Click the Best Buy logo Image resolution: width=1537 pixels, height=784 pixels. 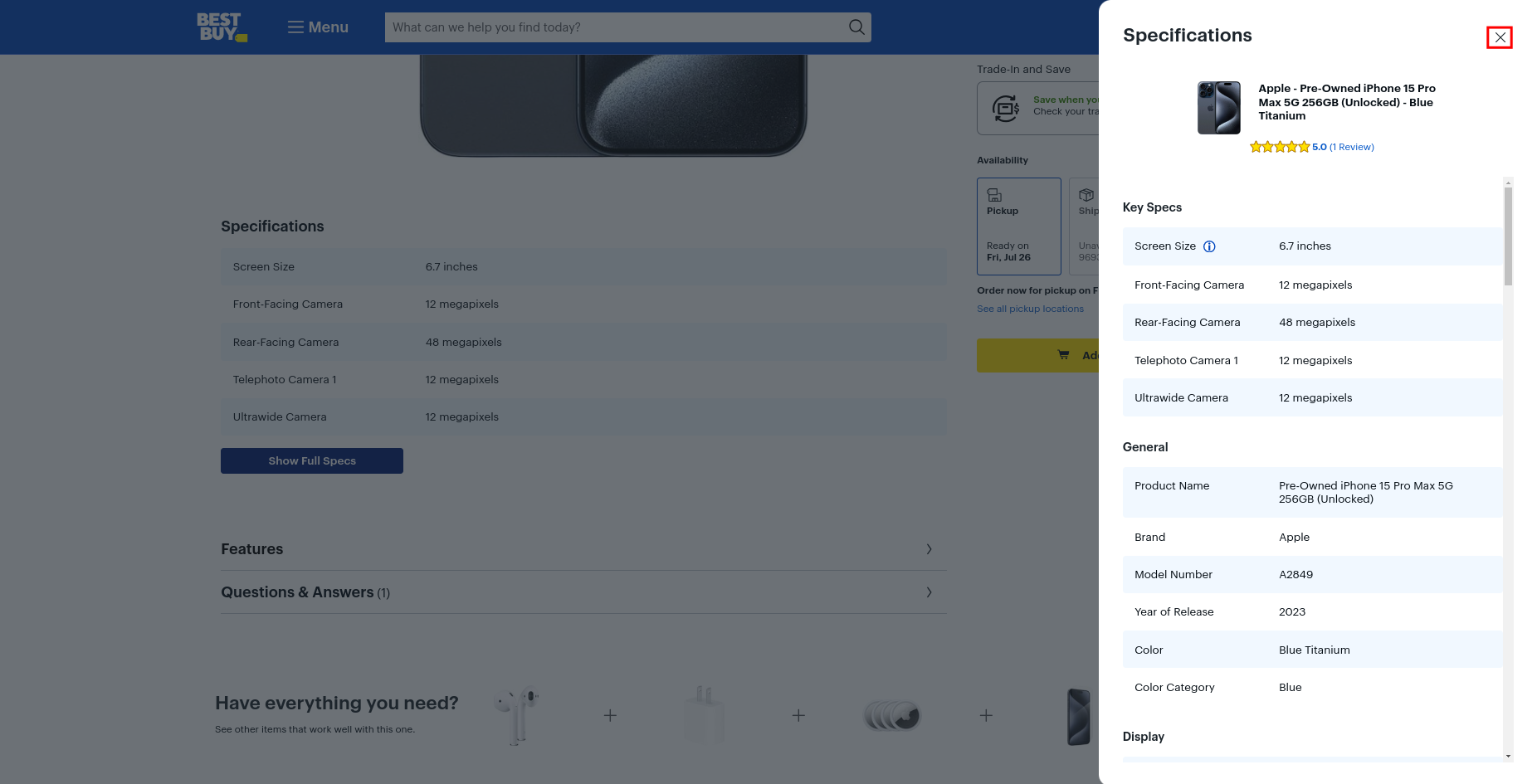coord(221,27)
